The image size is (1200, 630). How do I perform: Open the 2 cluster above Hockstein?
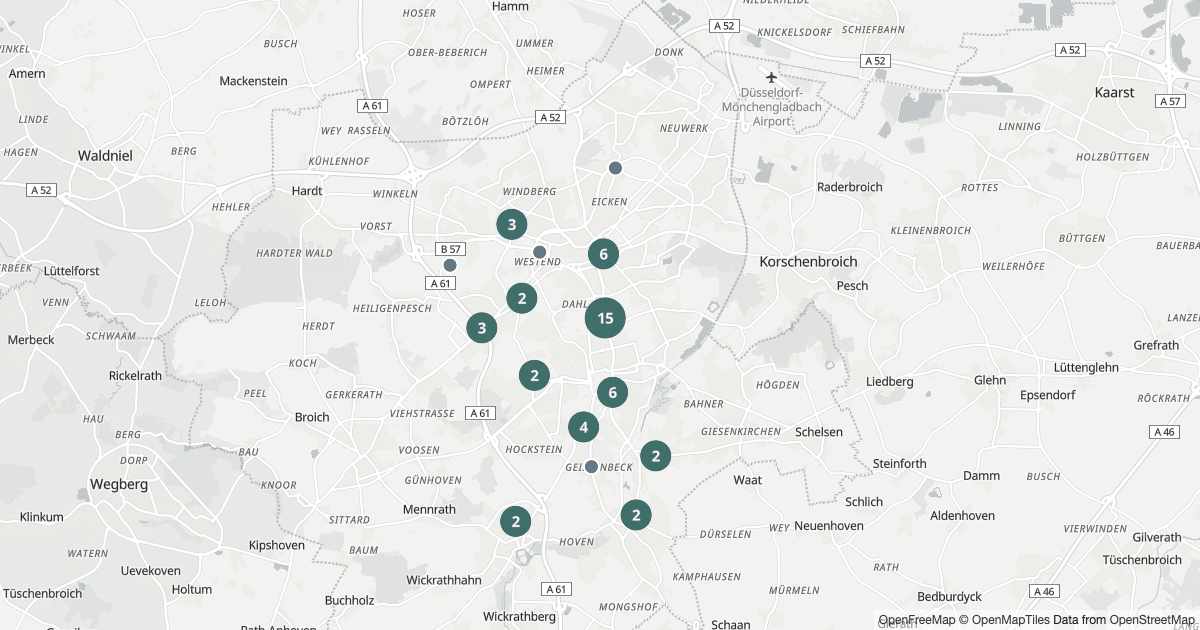(x=535, y=376)
